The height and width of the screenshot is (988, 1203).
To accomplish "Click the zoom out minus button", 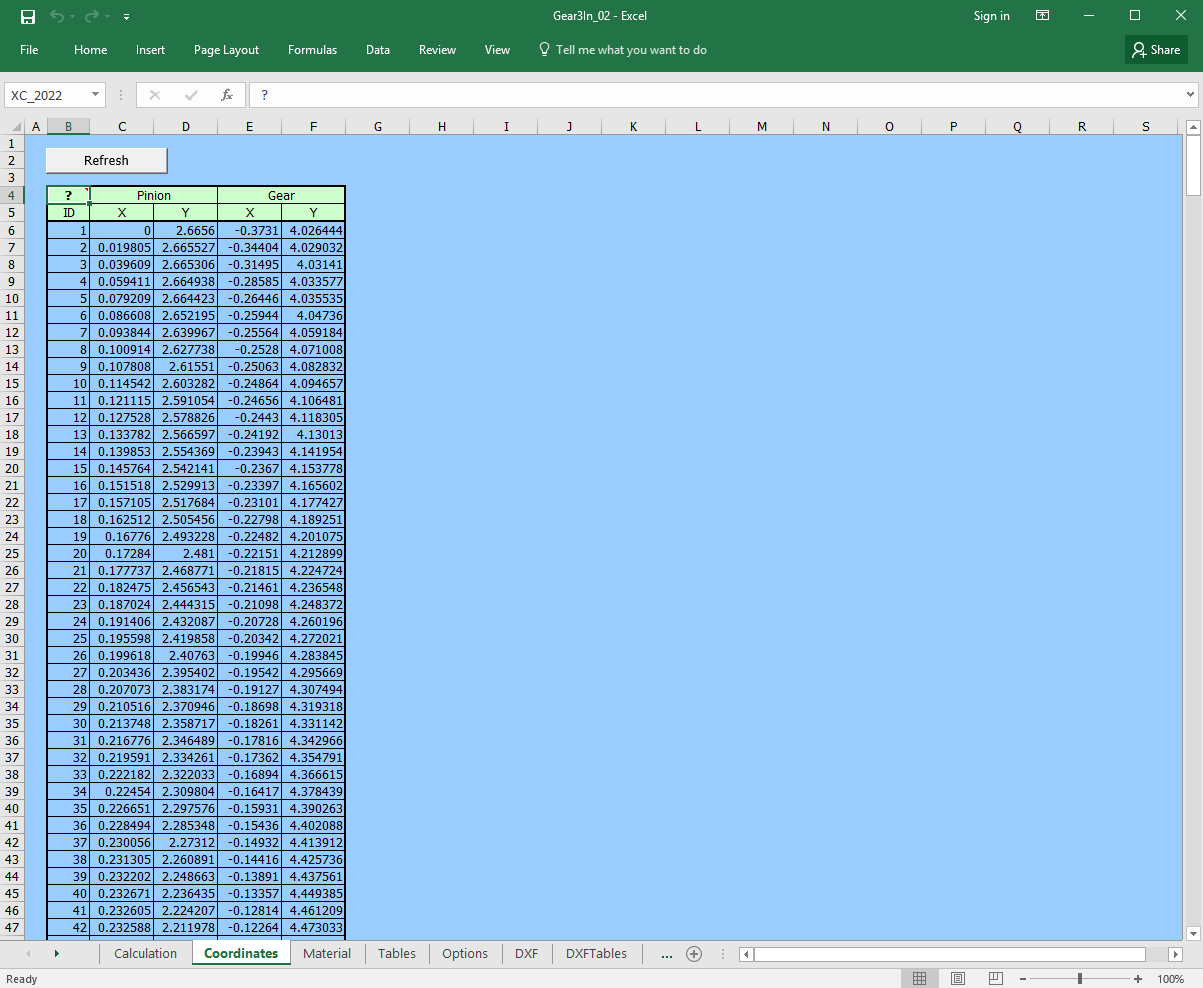I will tap(1023, 978).
